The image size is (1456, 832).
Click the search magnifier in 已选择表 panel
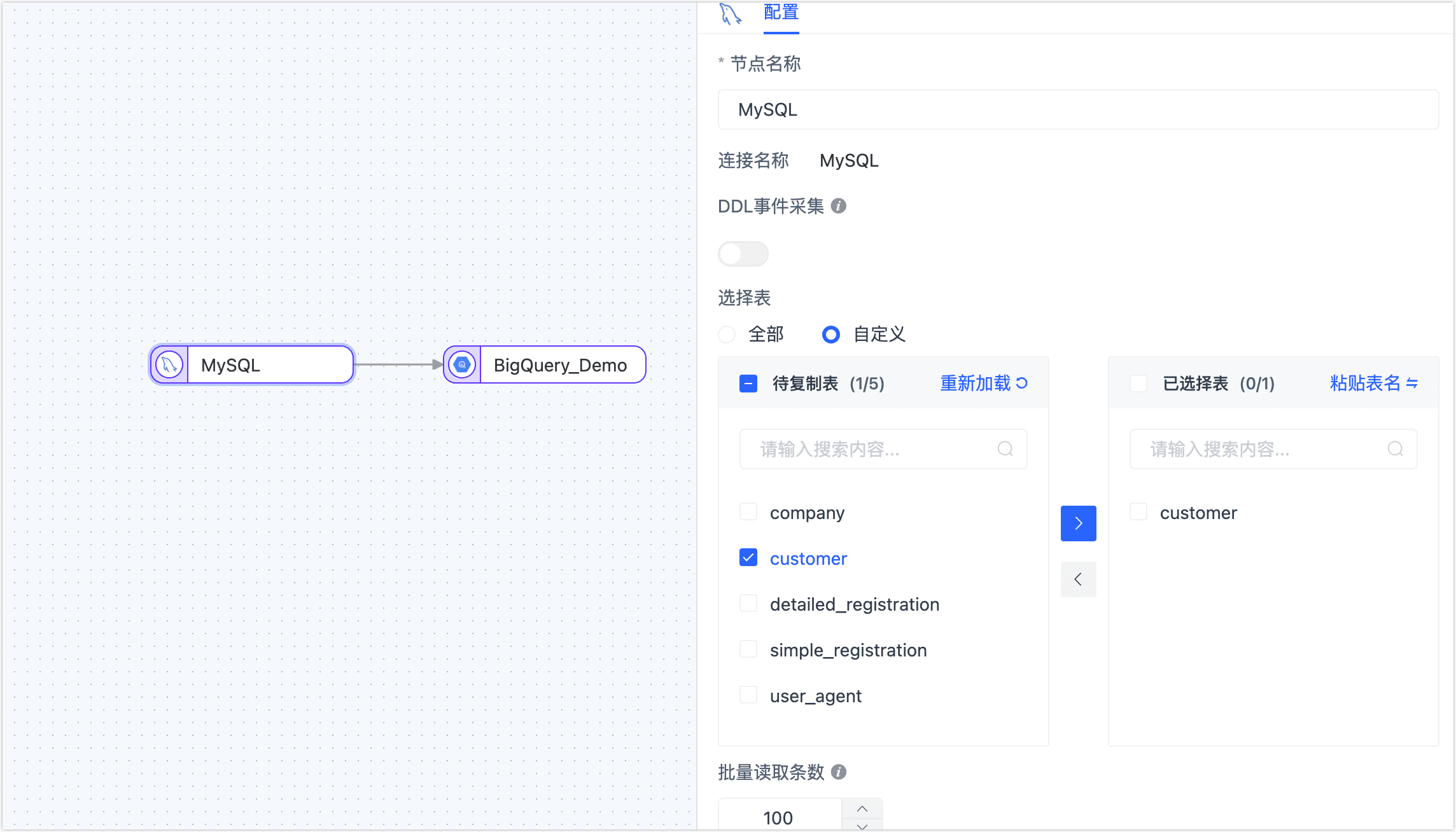[x=1396, y=448]
